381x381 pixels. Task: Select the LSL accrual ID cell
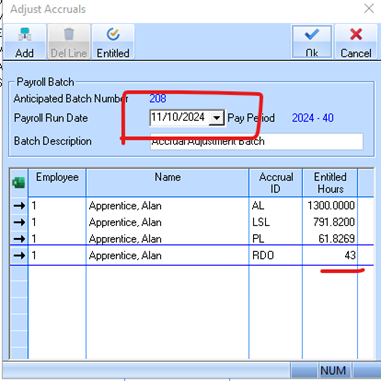[x=276, y=222]
